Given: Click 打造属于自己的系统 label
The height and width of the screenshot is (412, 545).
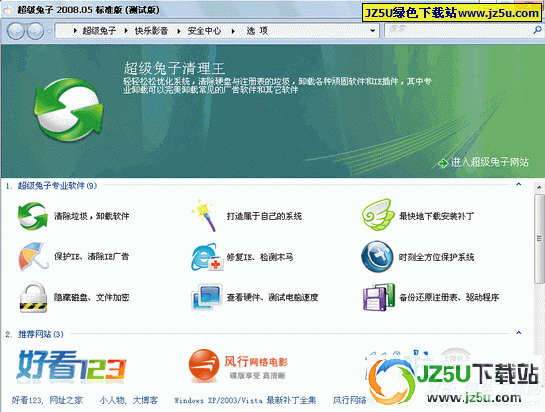Looking at the screenshot, I should tap(264, 216).
